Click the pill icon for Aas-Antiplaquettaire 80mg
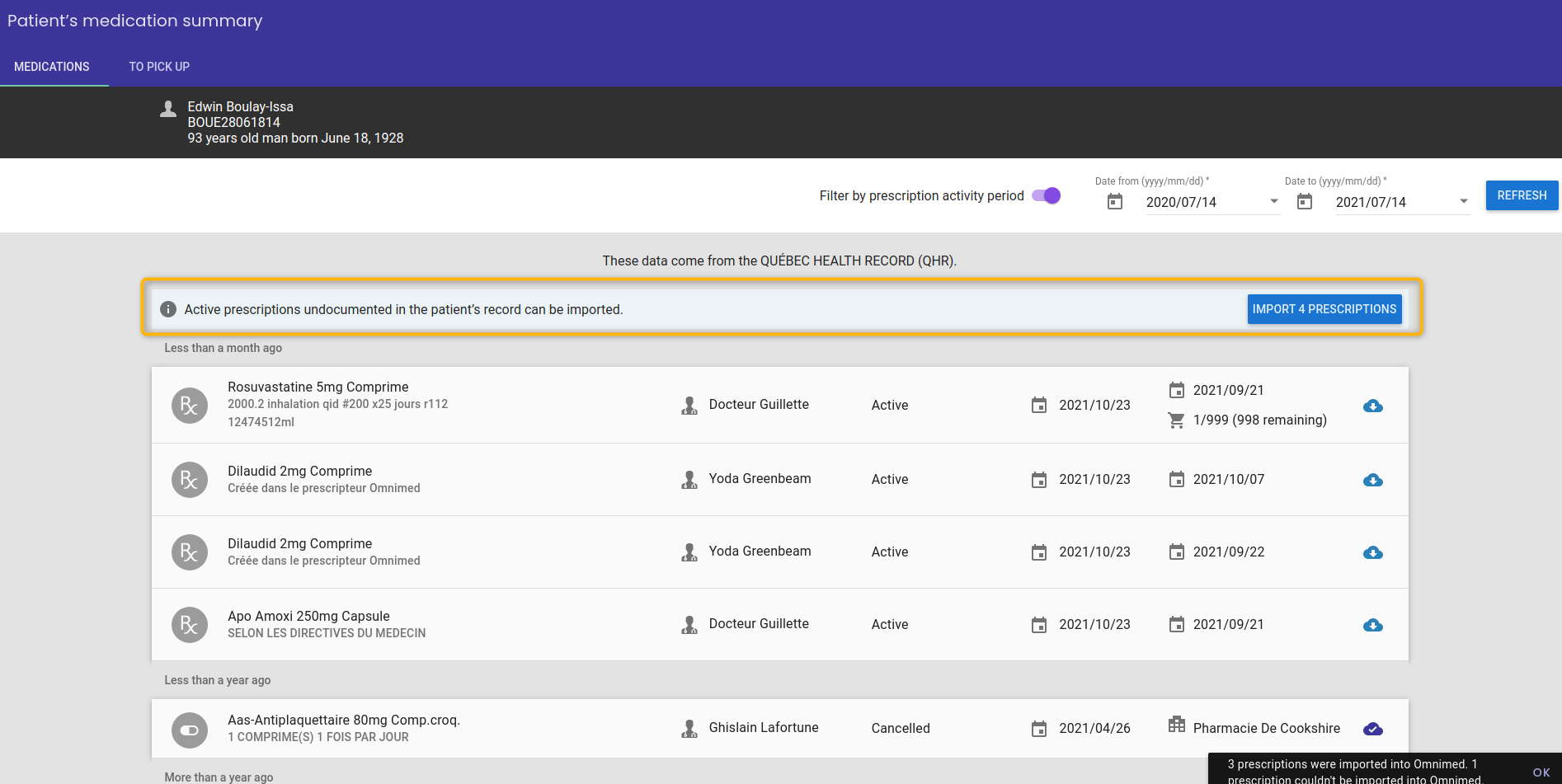This screenshot has width=1562, height=784. click(190, 730)
